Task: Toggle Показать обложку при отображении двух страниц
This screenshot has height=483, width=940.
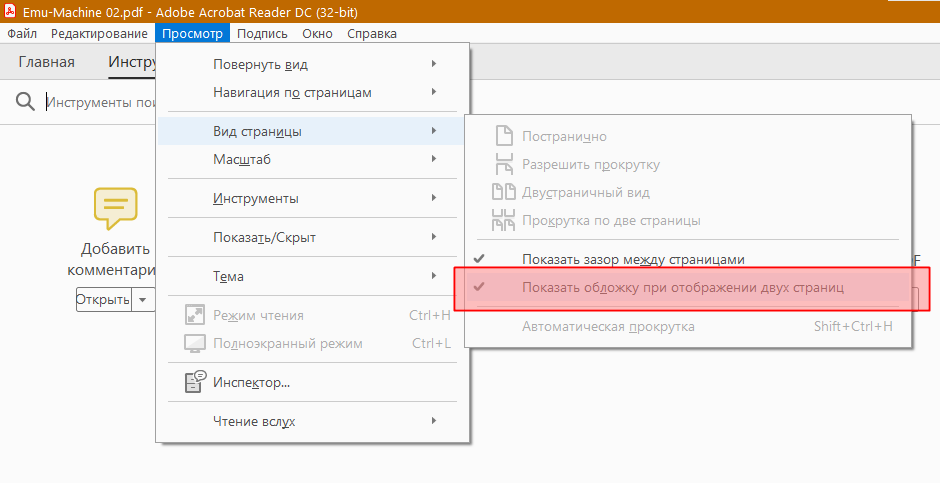Action: [x=688, y=287]
